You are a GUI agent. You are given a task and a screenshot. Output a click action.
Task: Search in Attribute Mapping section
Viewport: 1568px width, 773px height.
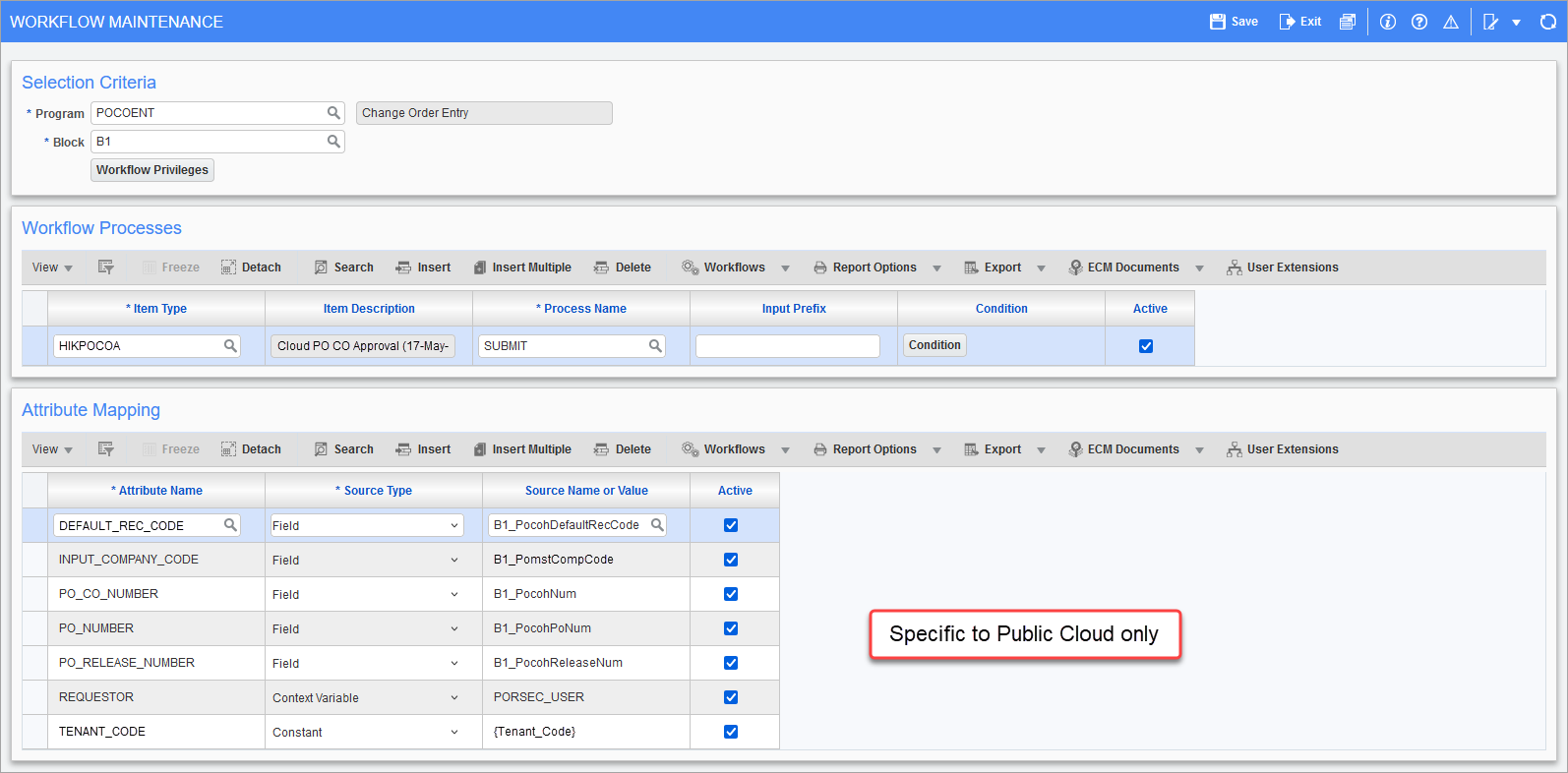[343, 449]
